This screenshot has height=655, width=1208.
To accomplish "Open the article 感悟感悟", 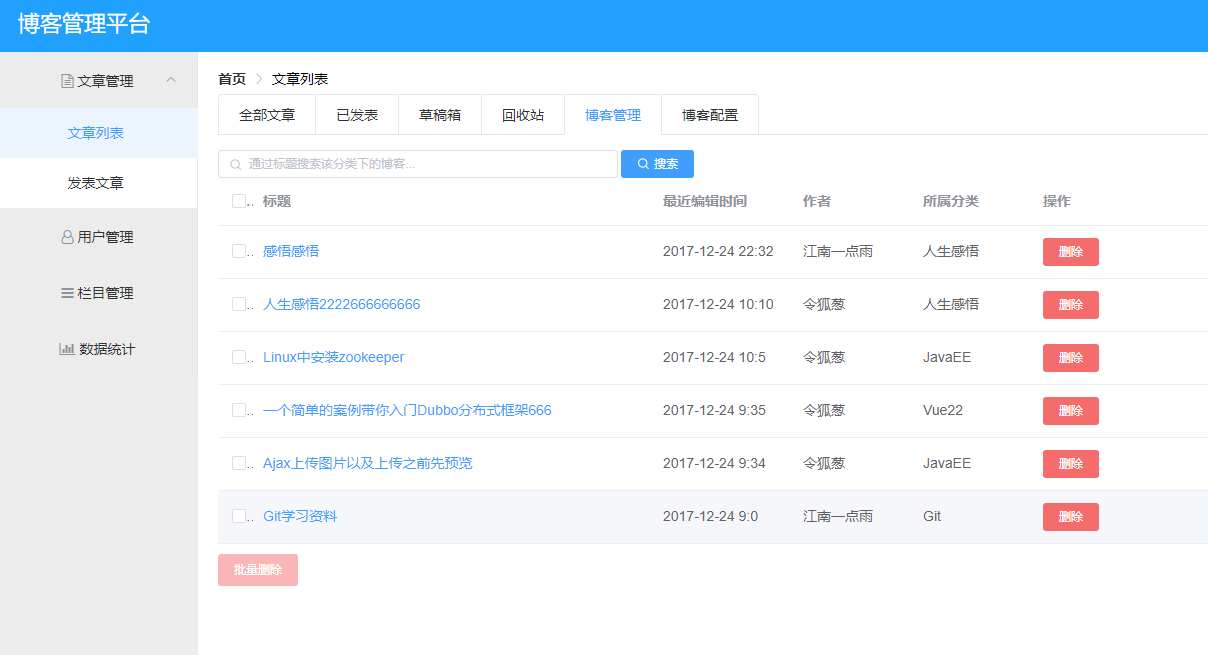I will point(291,251).
